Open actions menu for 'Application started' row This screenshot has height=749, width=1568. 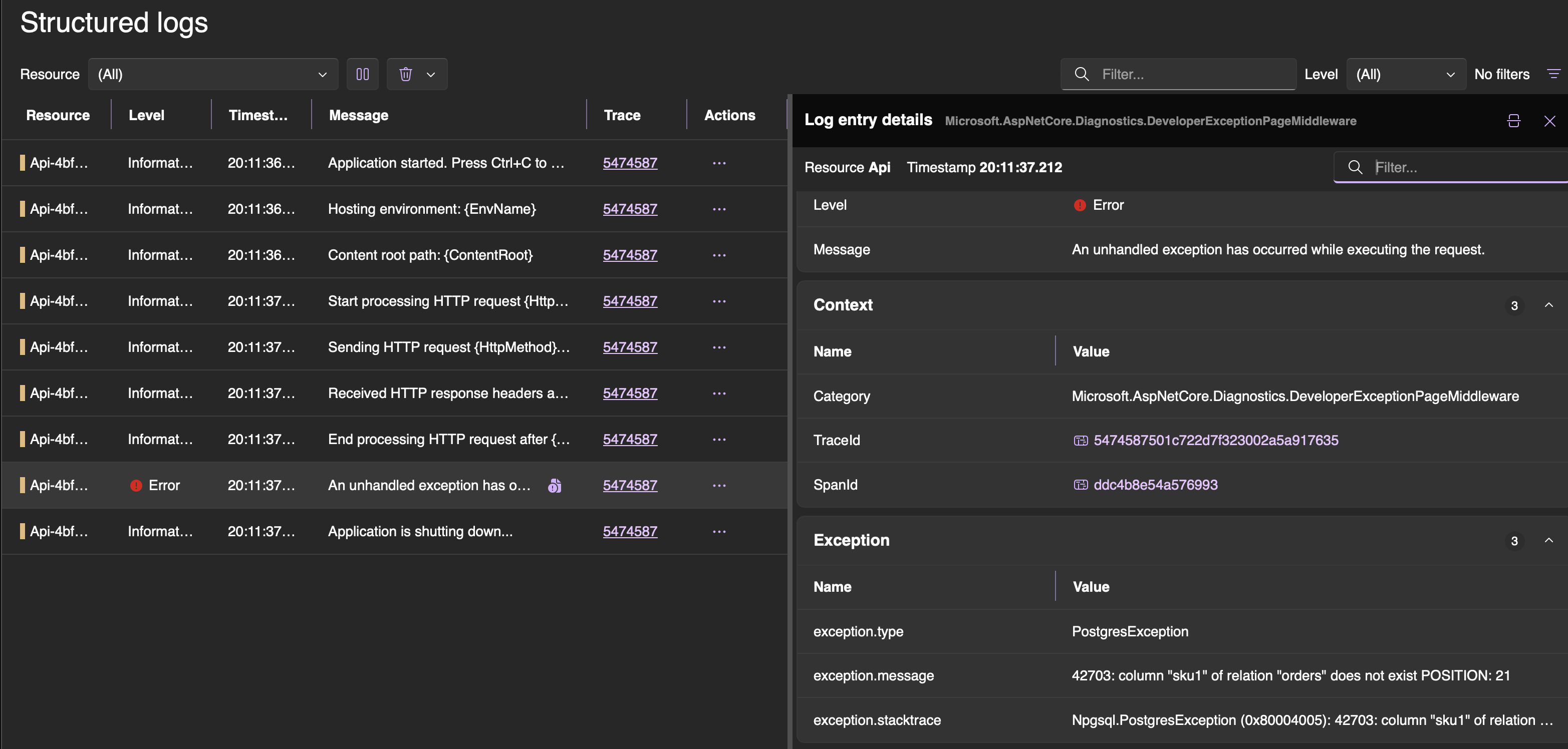(719, 163)
